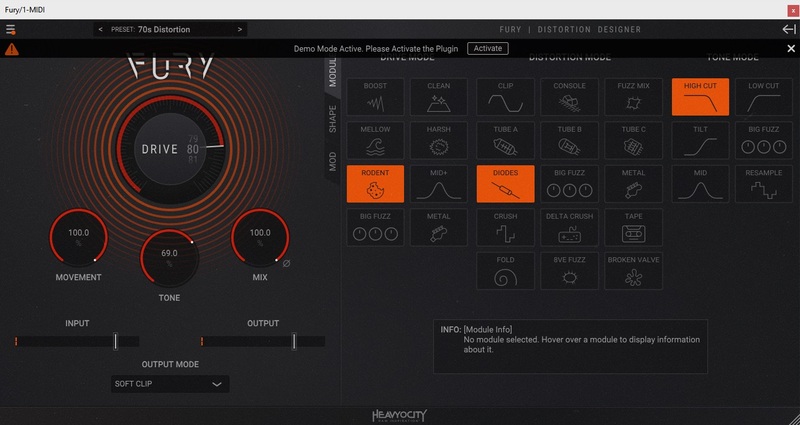Enable the Resample tone module
The height and width of the screenshot is (425, 800).
tap(764, 184)
